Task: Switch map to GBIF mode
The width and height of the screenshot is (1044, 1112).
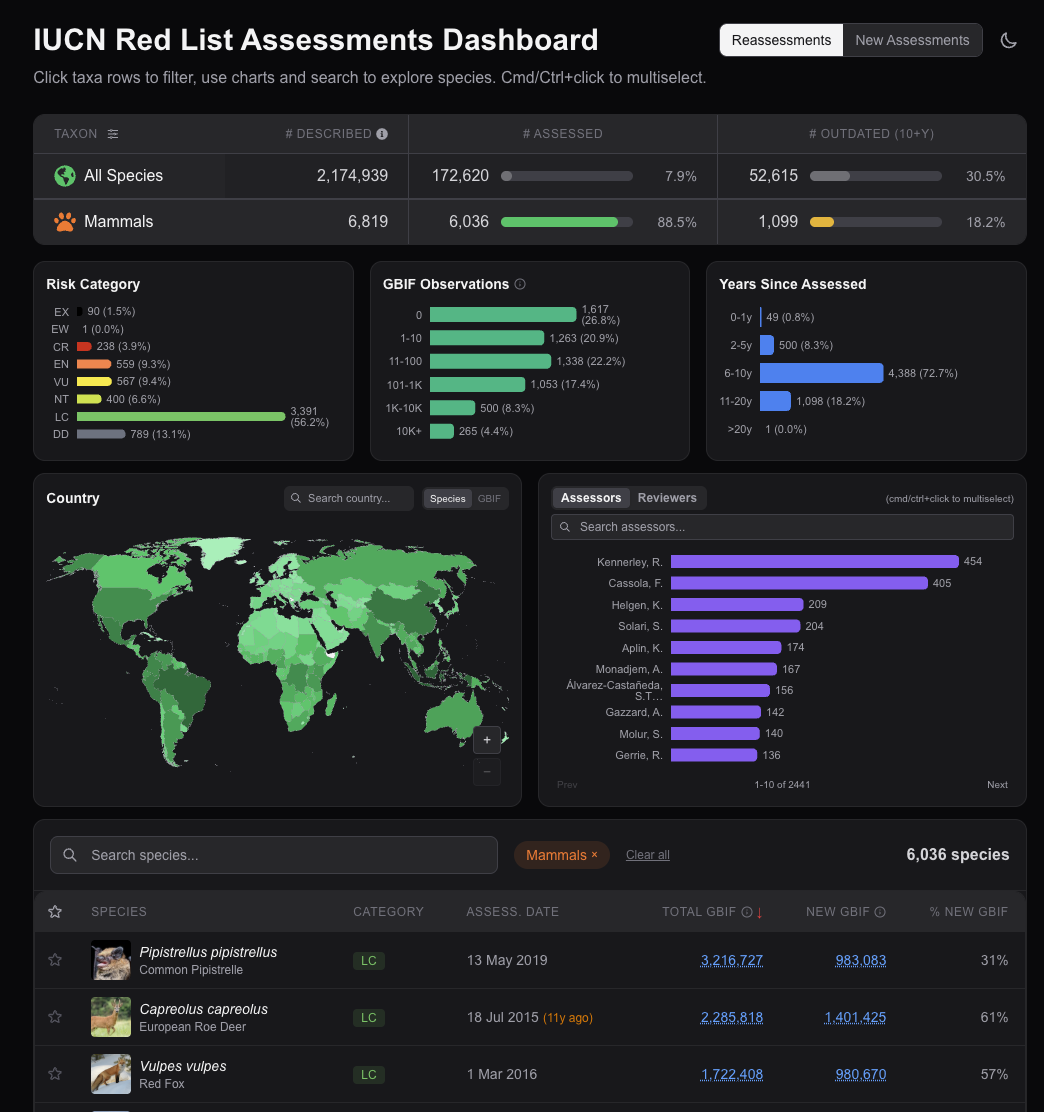Action: pyautogui.click(x=489, y=498)
